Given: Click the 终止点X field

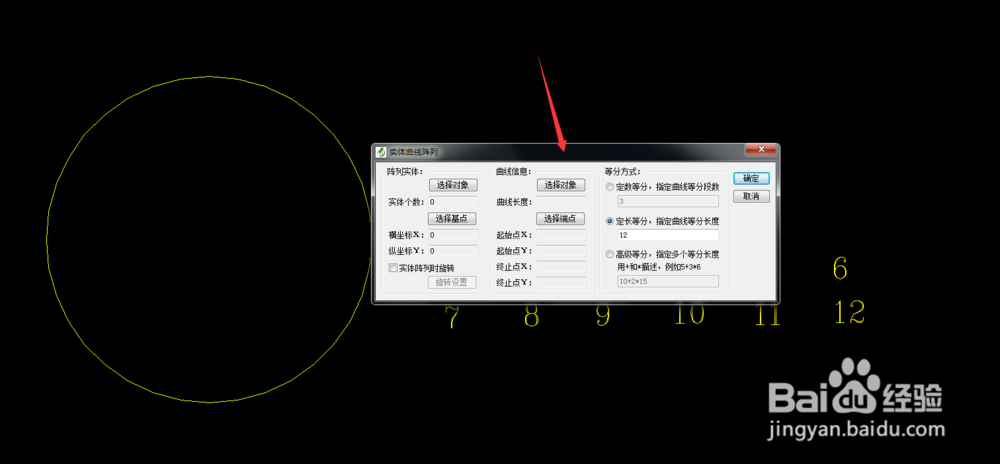Looking at the screenshot, I should coord(561,266).
